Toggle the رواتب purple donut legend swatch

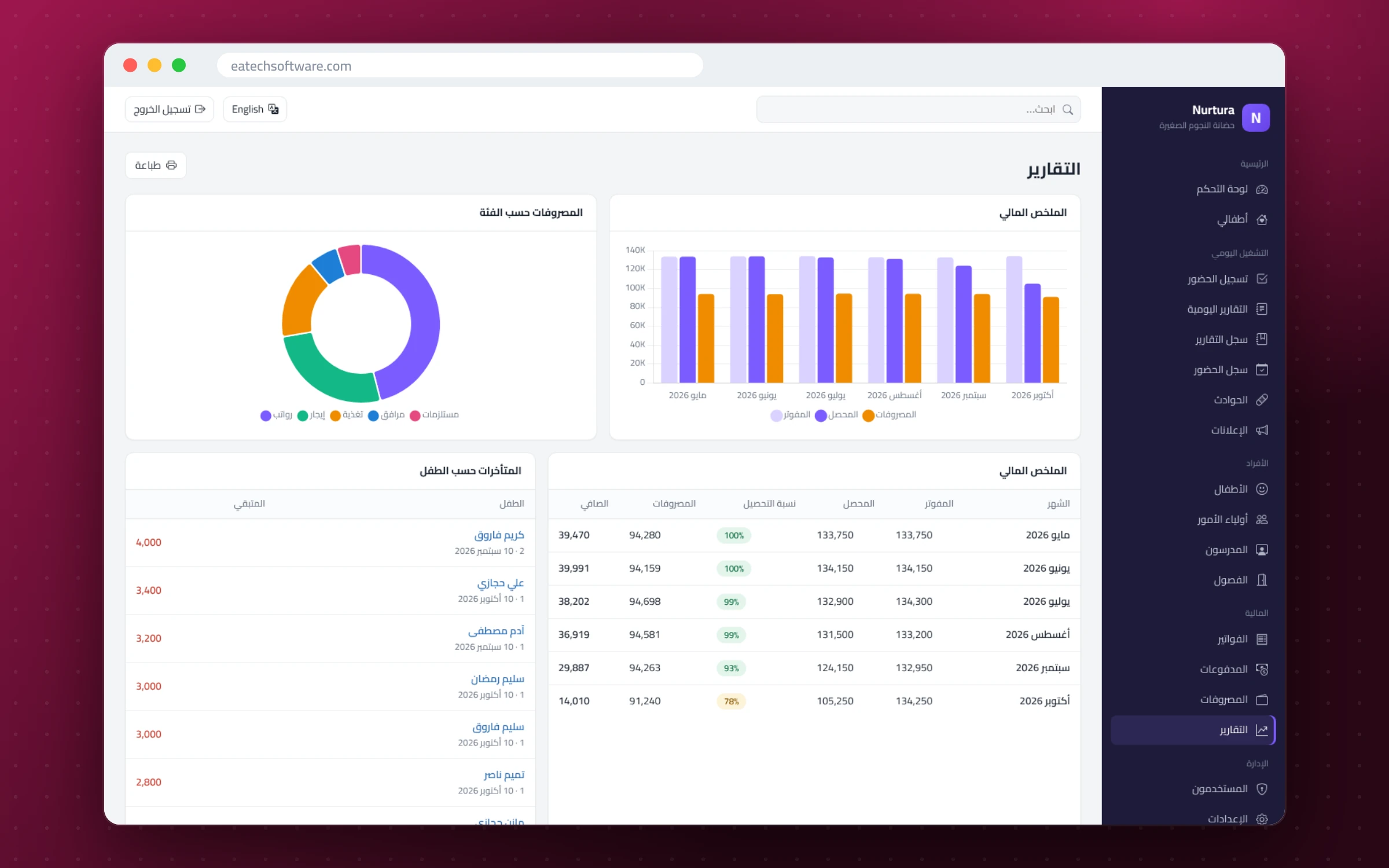click(x=266, y=415)
